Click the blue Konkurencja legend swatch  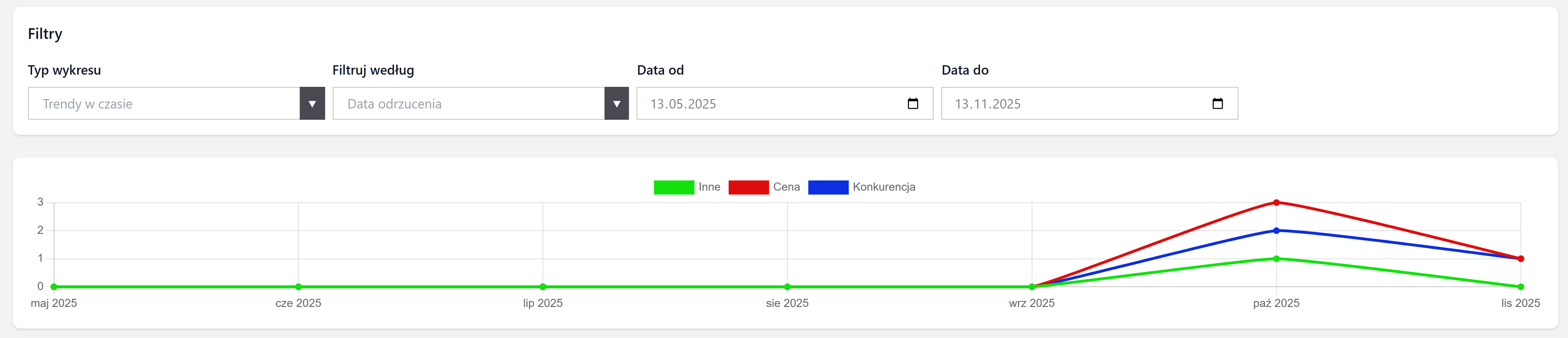828,187
